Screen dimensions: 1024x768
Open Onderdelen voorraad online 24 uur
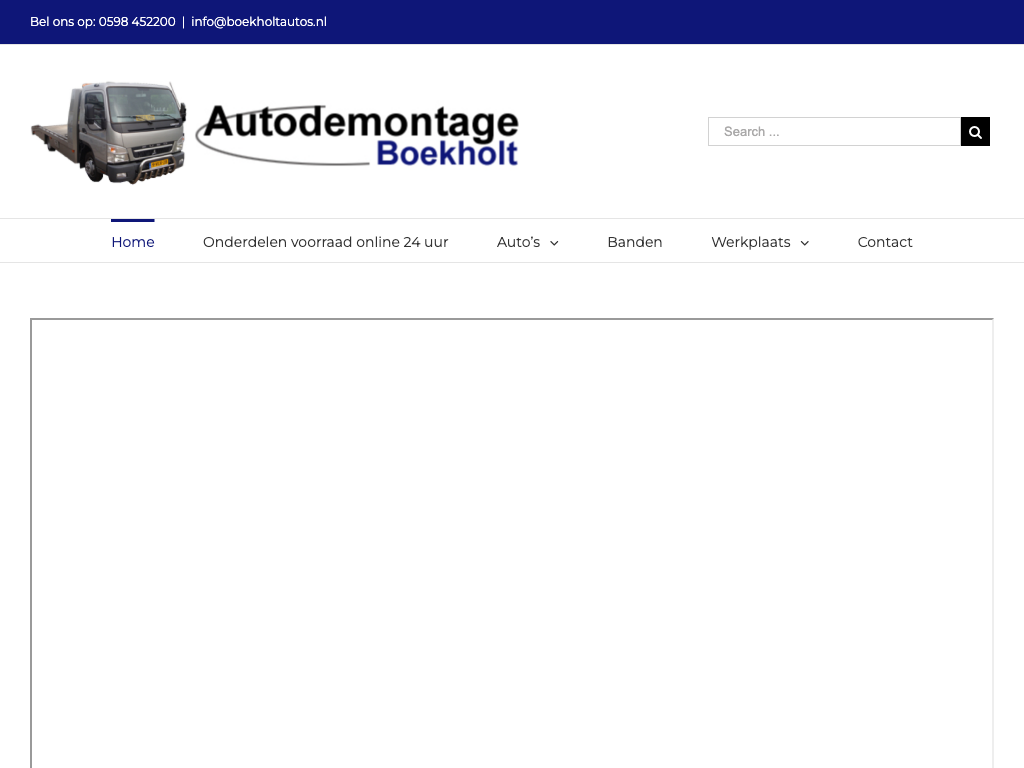pos(325,242)
